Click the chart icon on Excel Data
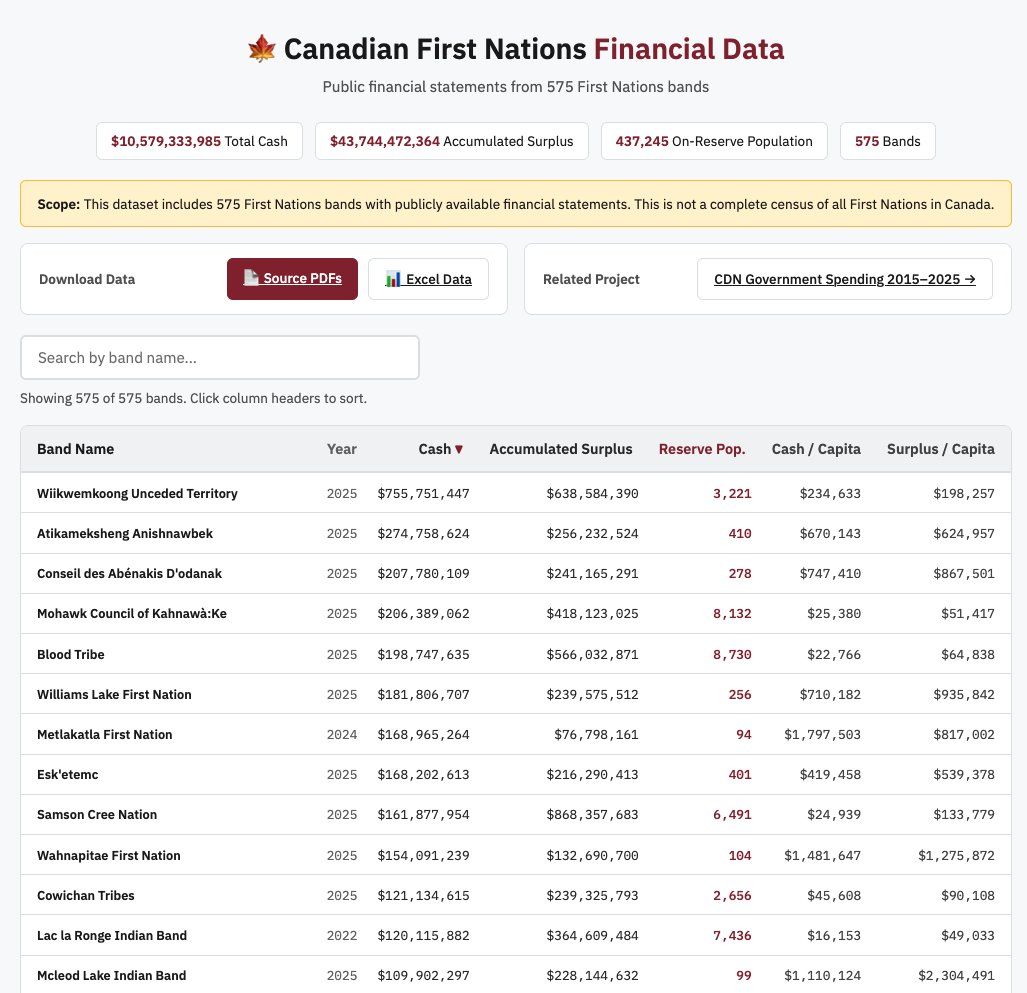This screenshot has height=993, width=1027. click(393, 280)
